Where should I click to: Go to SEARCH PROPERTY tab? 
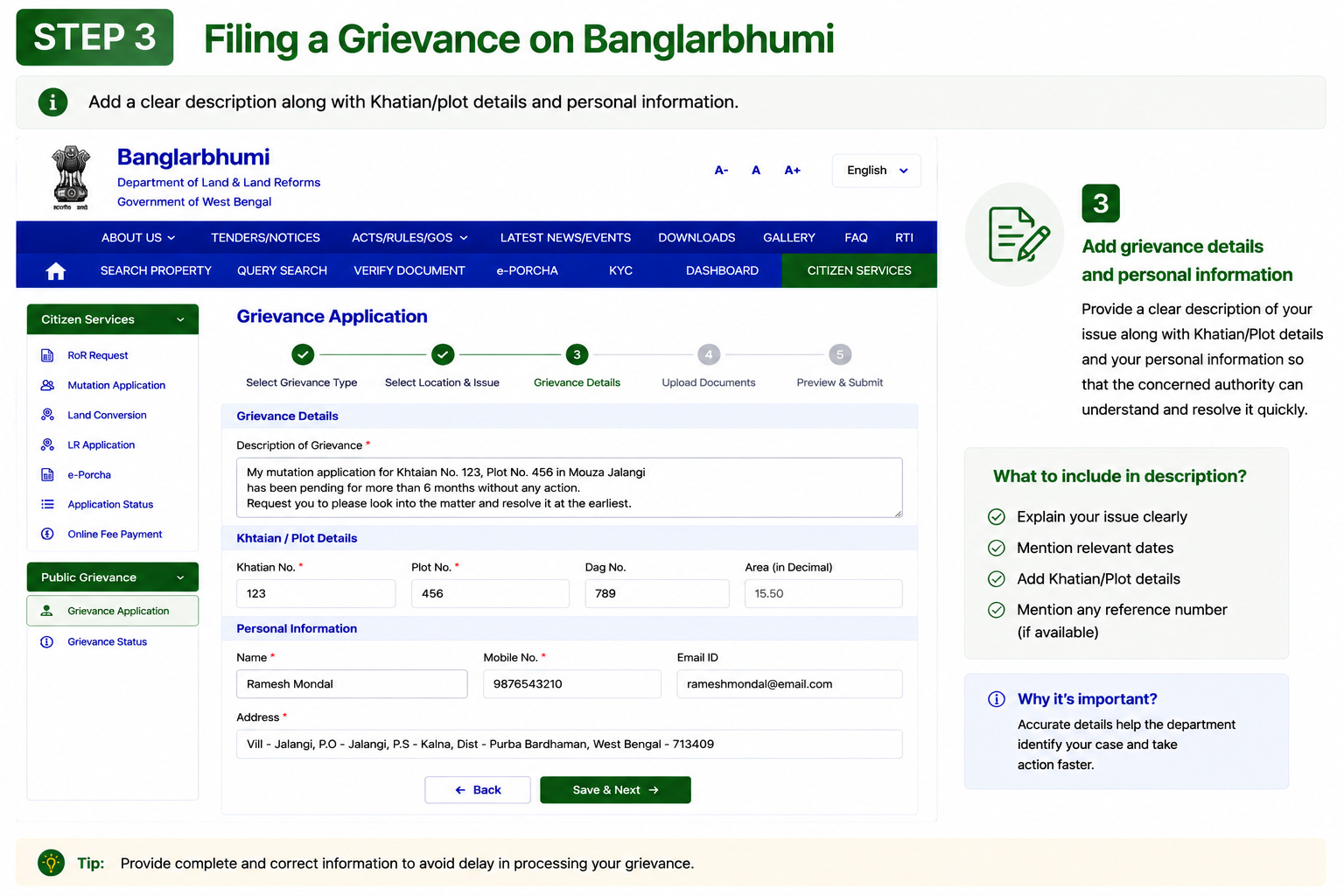point(156,271)
